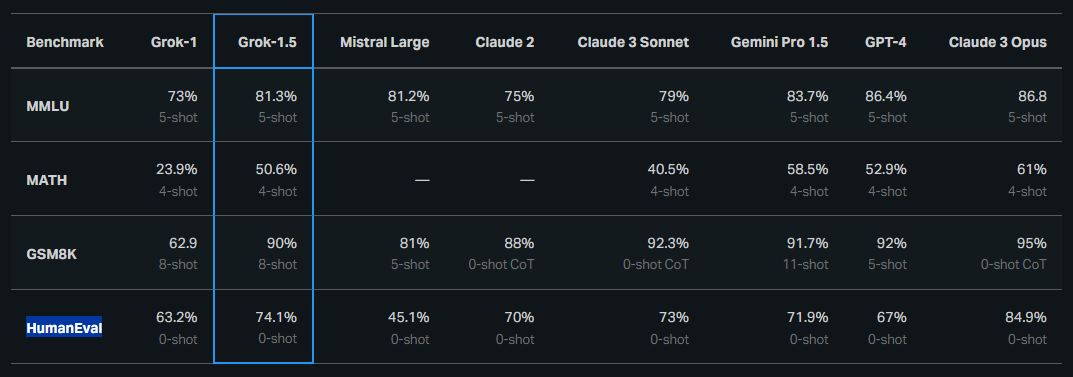Select GPT-4 MMLU score 86.4%
This screenshot has height=377, width=1073.
(886, 96)
